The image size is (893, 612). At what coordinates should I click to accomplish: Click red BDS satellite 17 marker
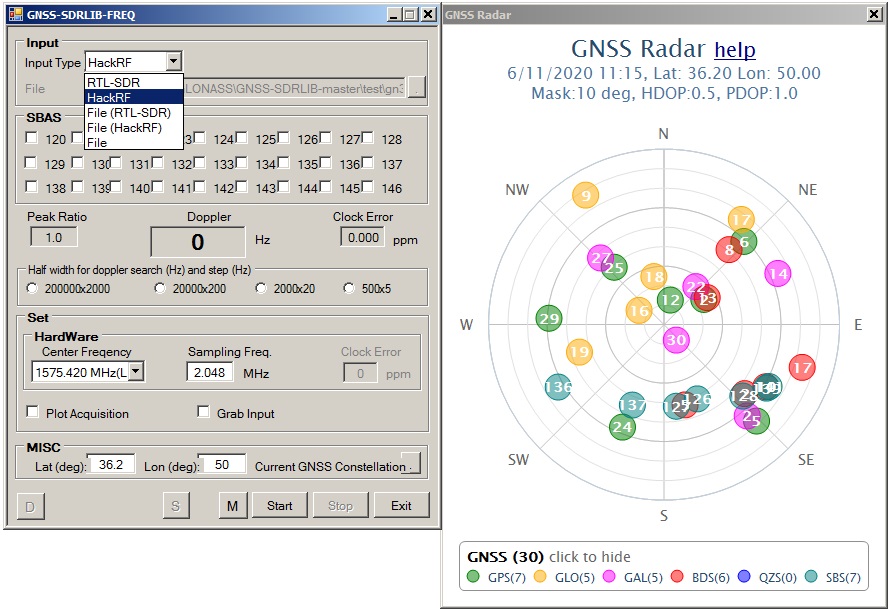(802, 368)
